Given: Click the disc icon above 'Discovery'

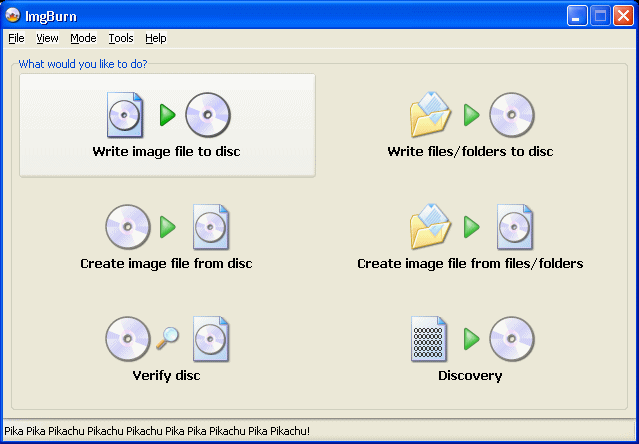Looking at the screenshot, I should coord(512,339).
